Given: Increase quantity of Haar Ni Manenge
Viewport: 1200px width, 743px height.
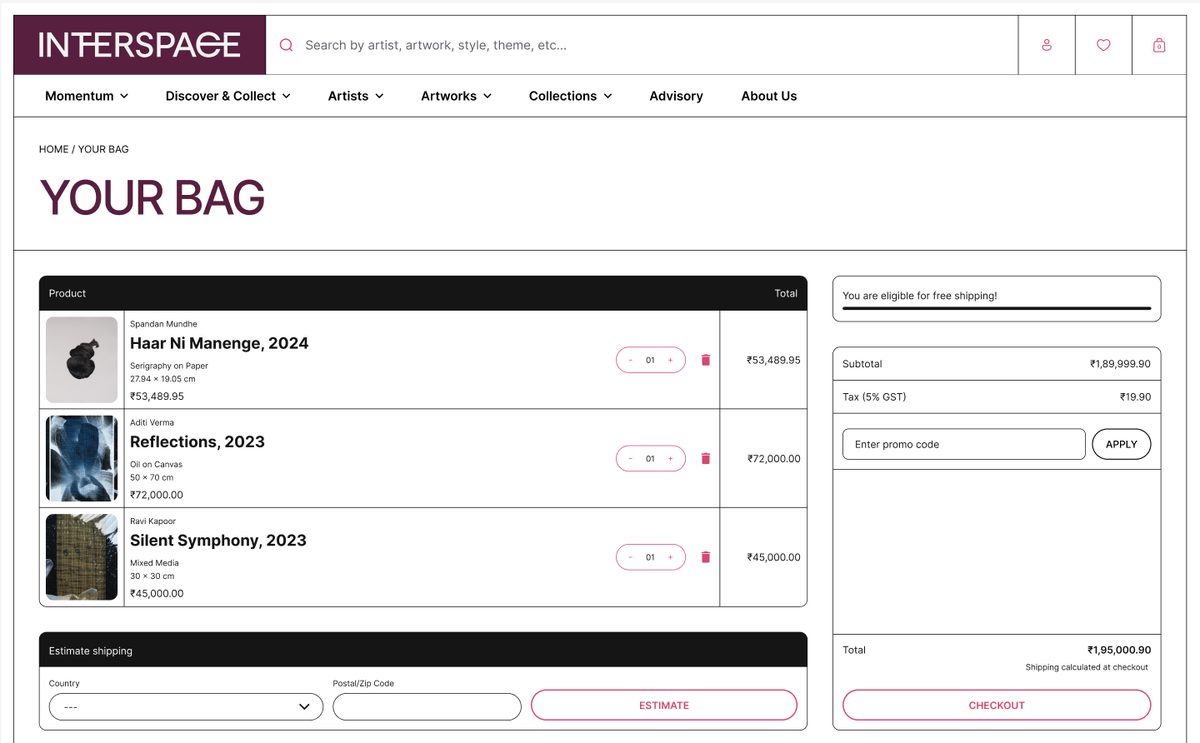Looking at the screenshot, I should [x=670, y=360].
